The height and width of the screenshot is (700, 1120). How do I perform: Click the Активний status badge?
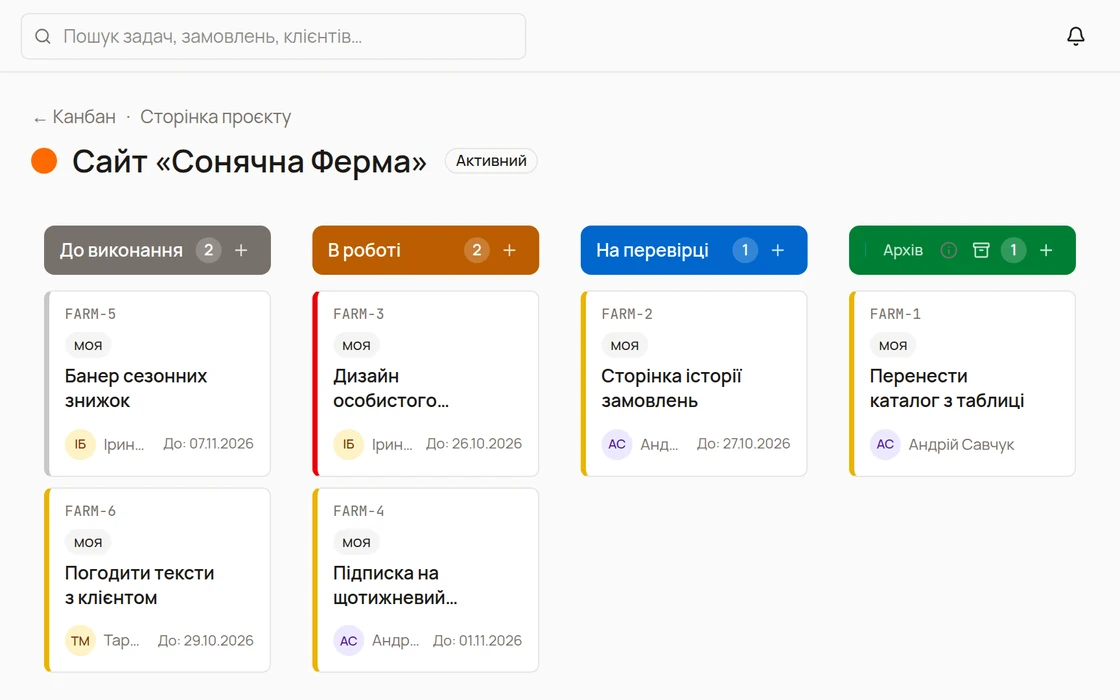coord(491,161)
